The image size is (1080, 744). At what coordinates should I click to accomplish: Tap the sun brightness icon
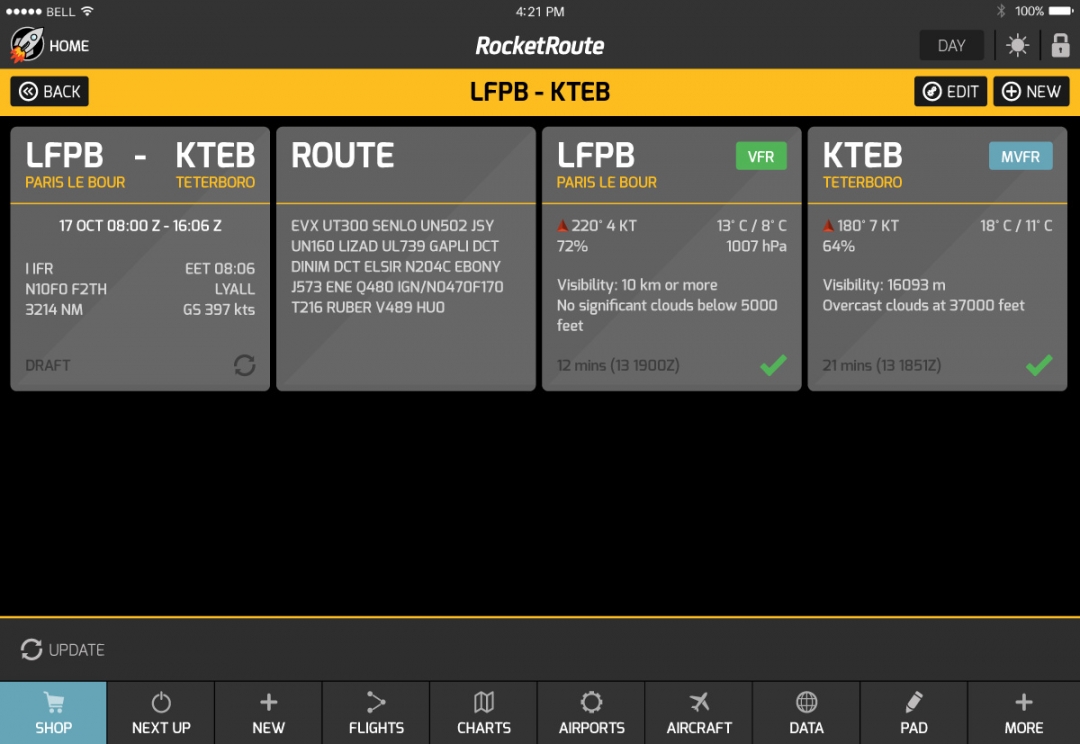click(1017, 46)
